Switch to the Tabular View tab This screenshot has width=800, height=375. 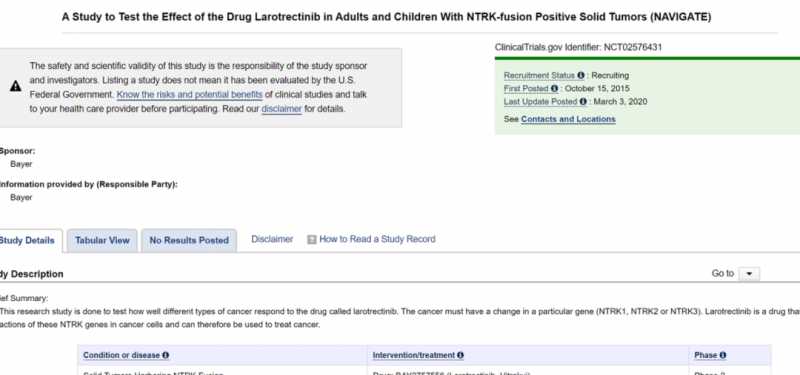click(102, 240)
